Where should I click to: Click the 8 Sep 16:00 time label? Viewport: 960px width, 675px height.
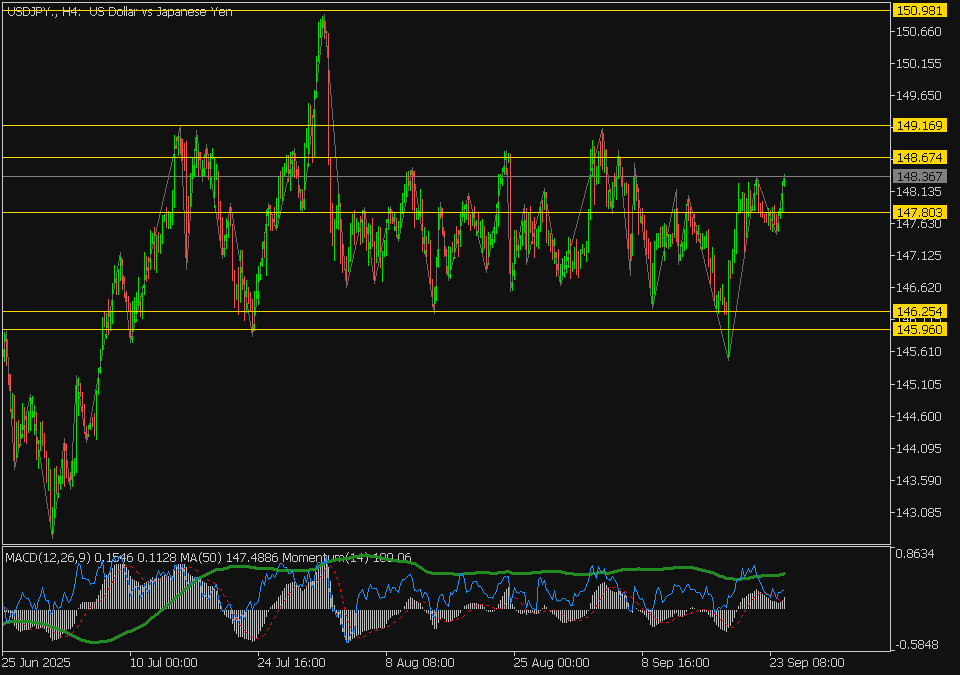675,663
